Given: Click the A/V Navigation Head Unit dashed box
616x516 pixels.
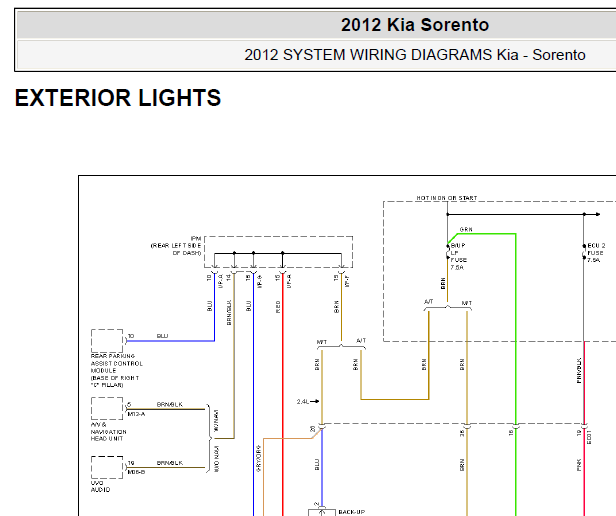Looking at the screenshot, I should (x=107, y=409).
